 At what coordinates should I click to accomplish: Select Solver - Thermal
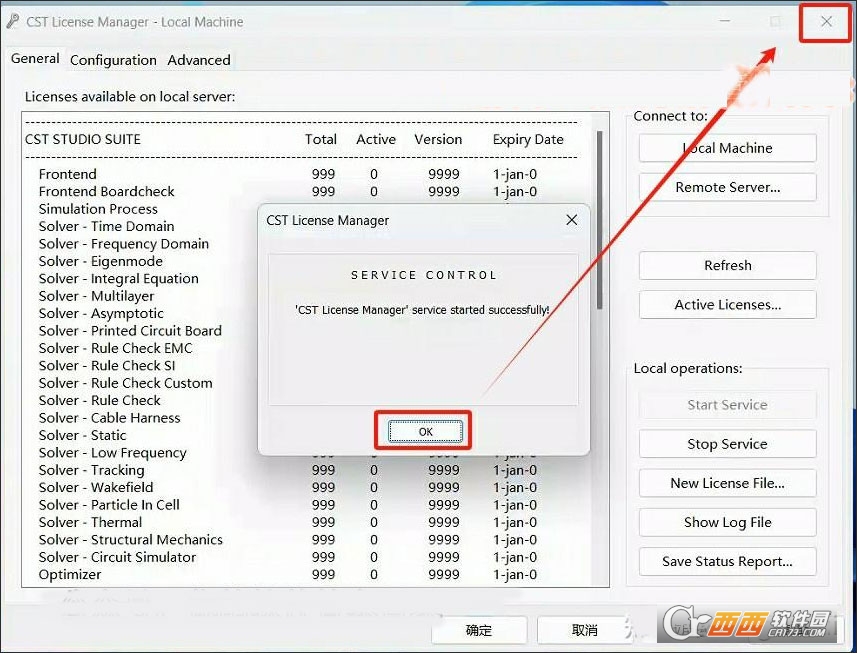pos(287,523)
